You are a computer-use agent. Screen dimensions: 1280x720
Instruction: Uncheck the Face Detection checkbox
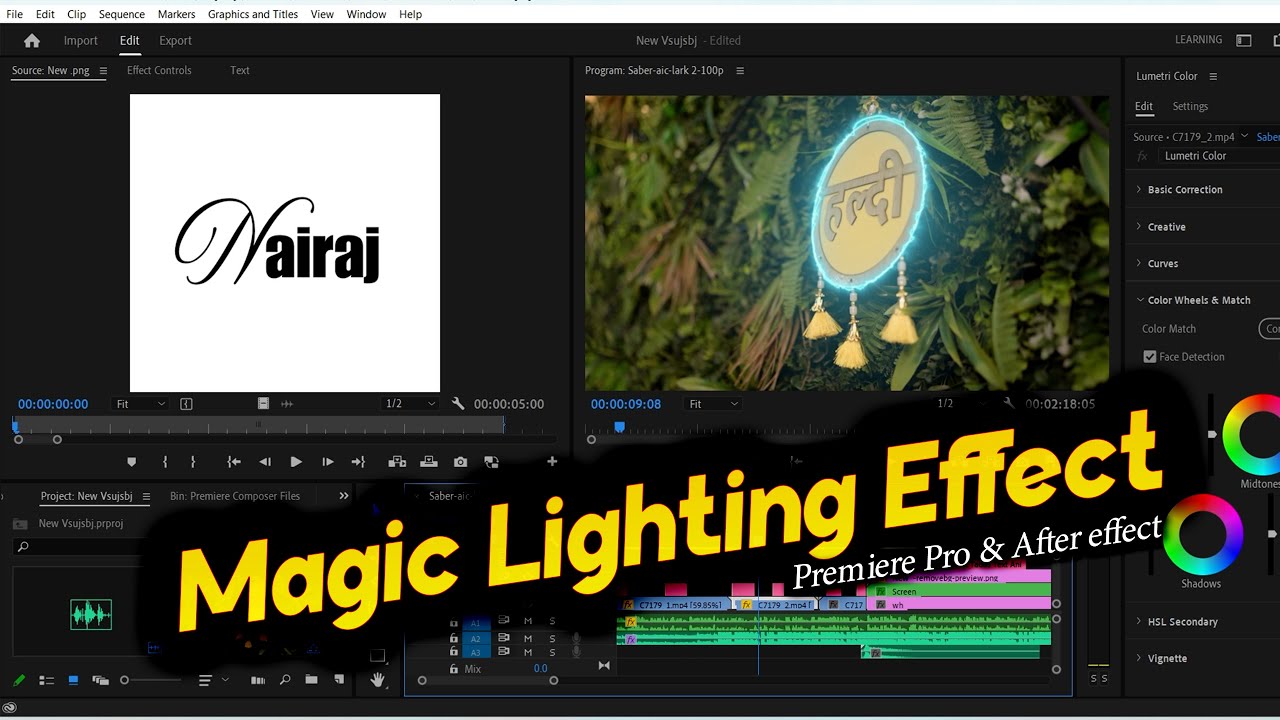(1150, 356)
